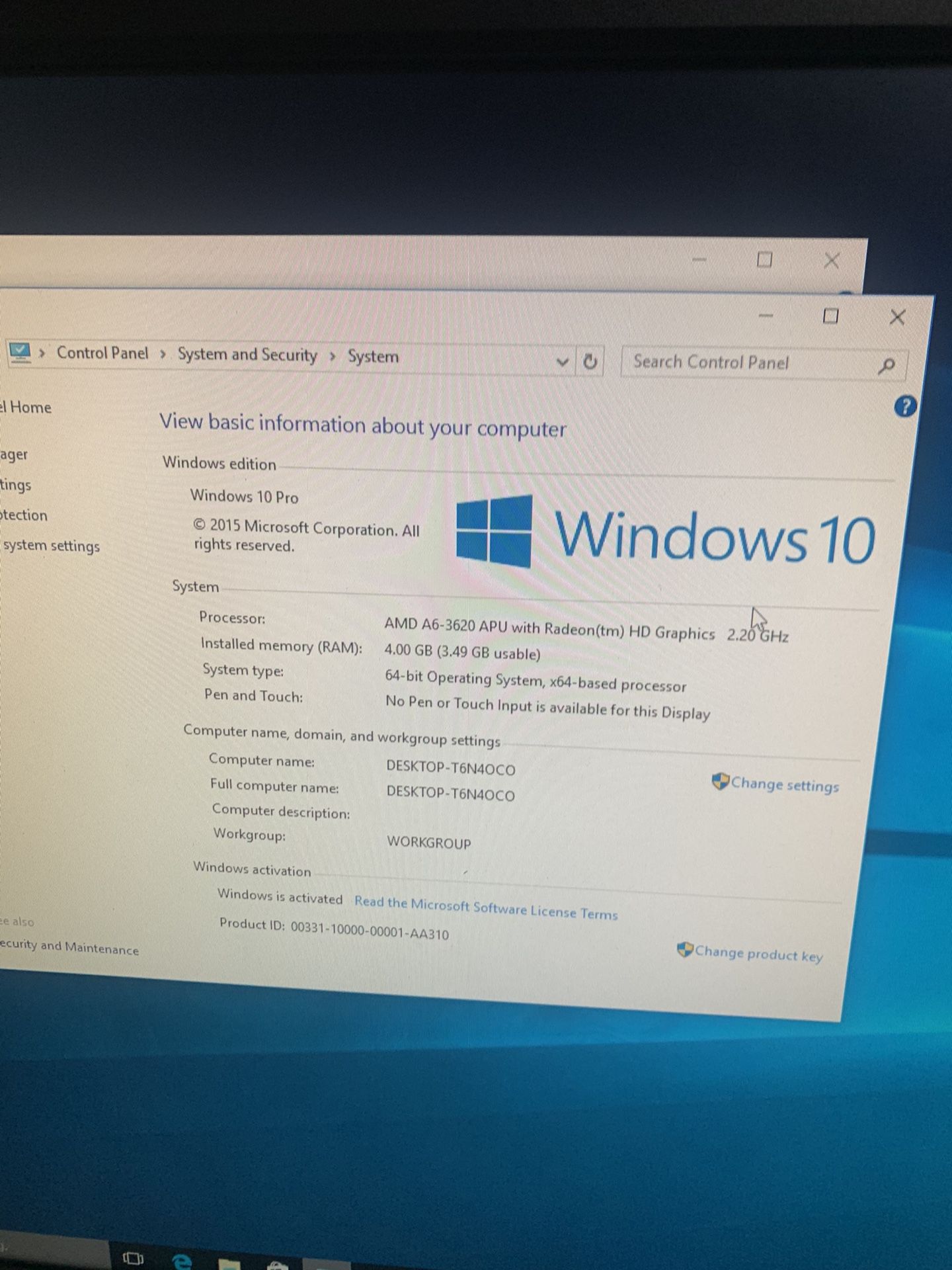Open the address bar history dropdown

[562, 362]
